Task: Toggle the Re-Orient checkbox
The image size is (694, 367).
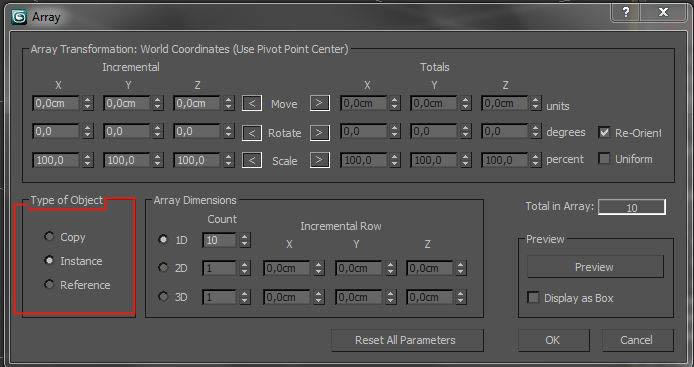Action: [x=604, y=132]
